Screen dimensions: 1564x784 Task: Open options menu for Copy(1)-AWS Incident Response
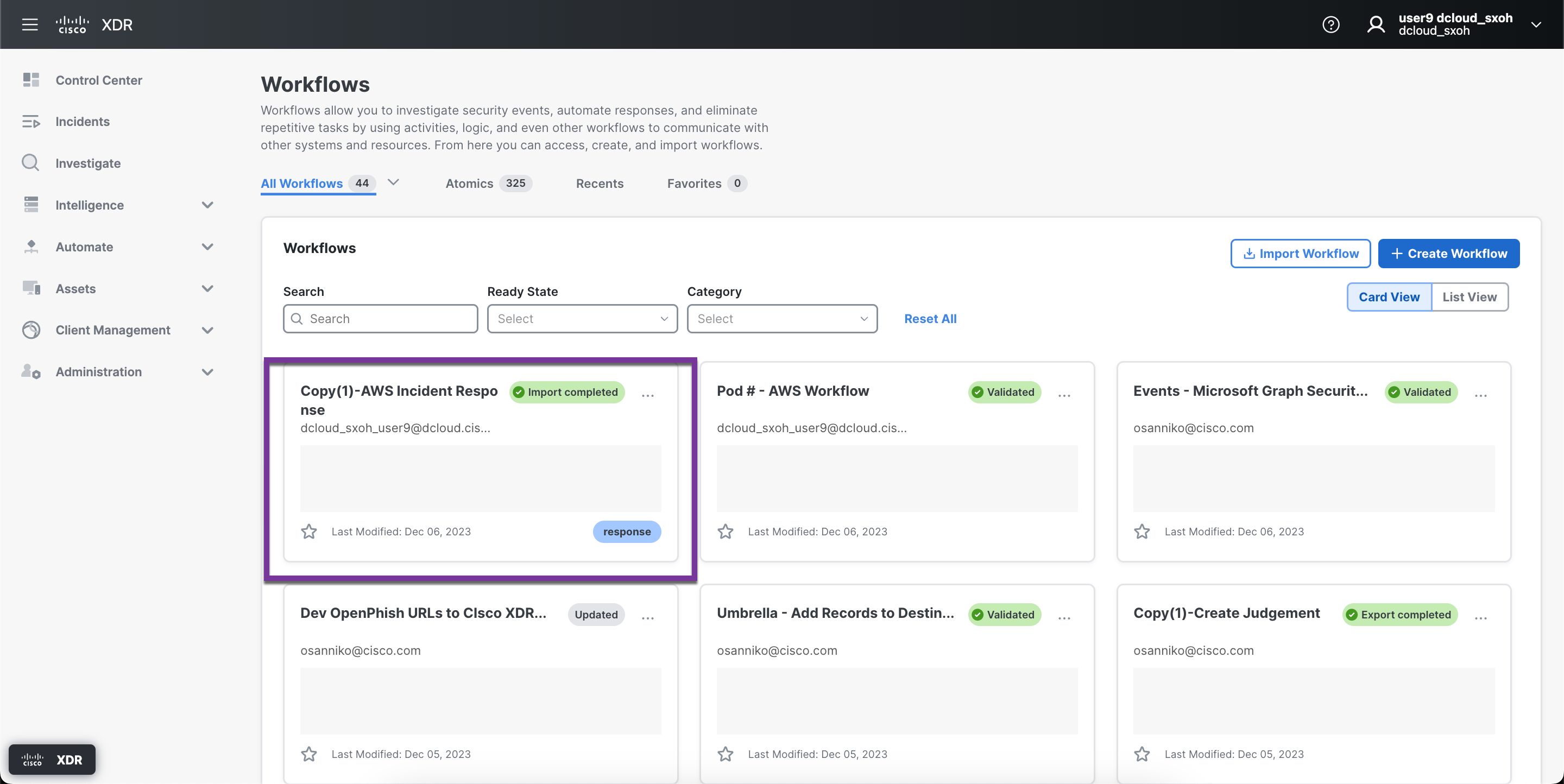[x=648, y=395]
